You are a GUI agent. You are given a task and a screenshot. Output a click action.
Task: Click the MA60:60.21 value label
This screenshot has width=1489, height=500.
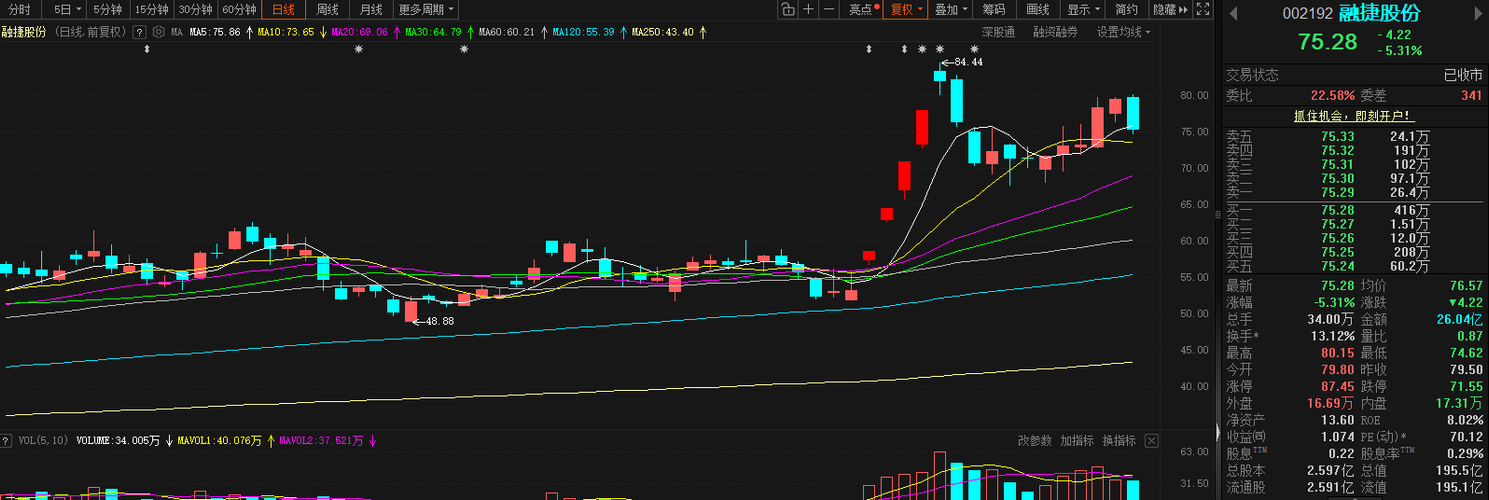point(506,32)
